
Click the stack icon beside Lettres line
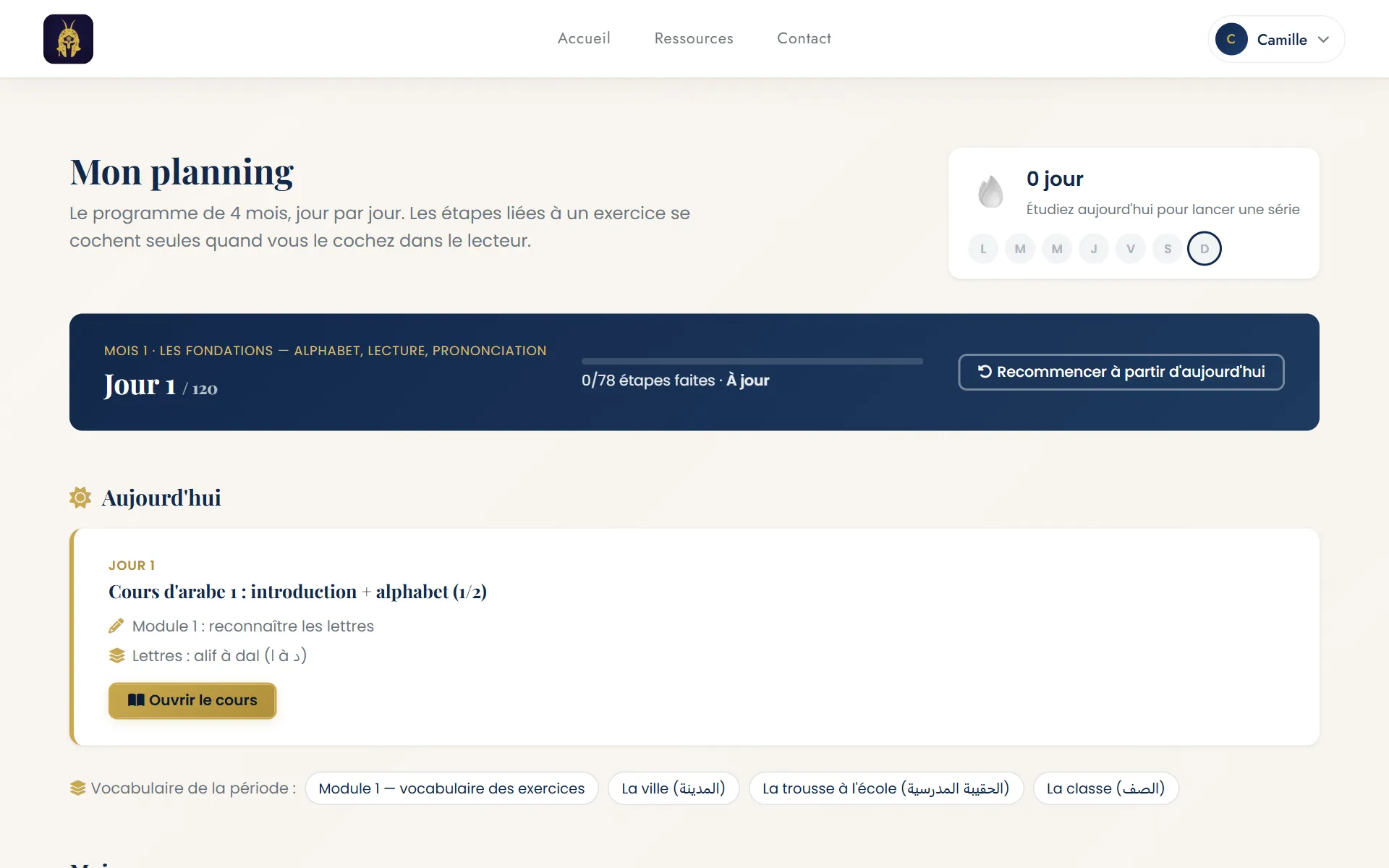117,655
